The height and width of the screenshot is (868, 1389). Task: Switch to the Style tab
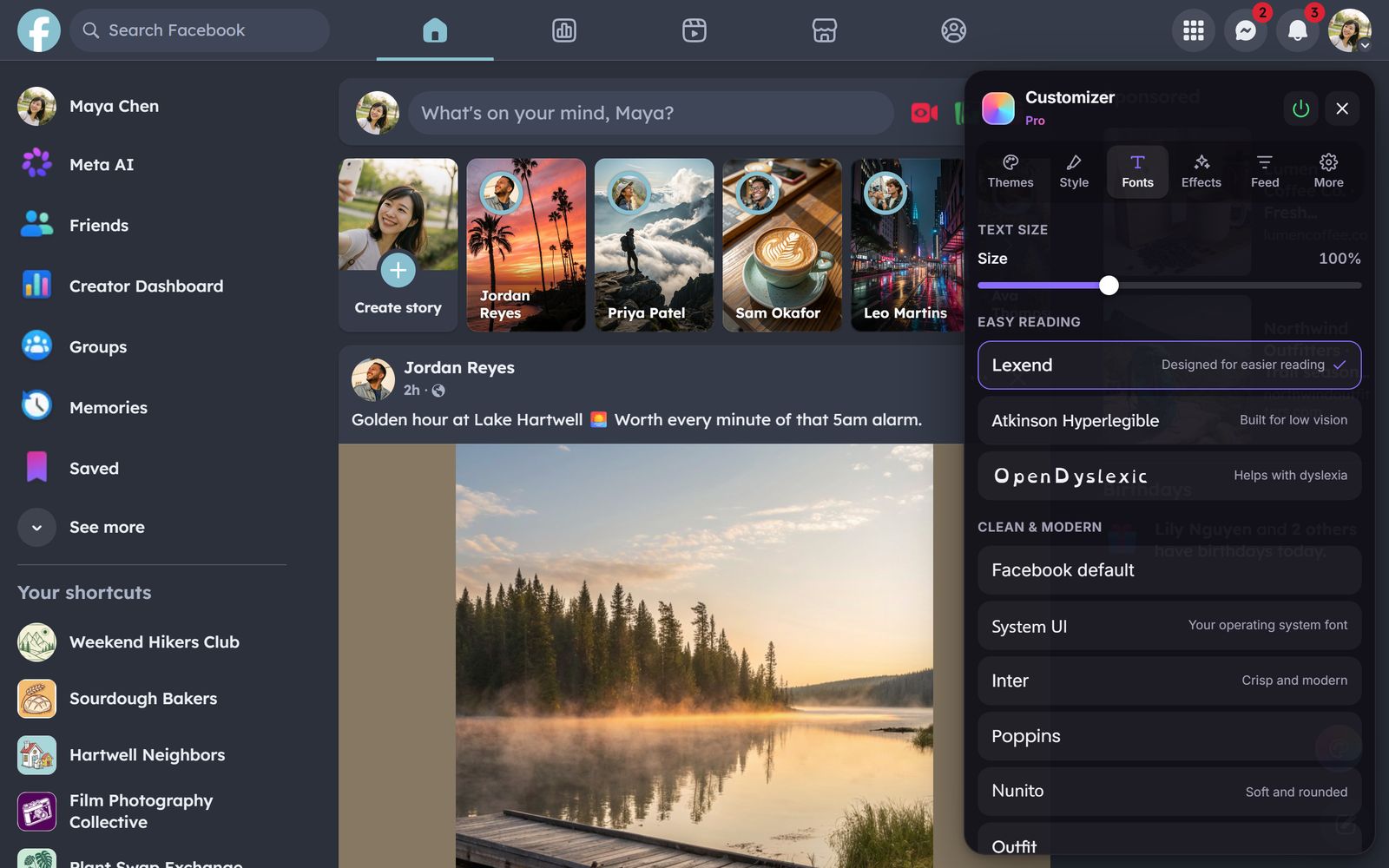click(x=1074, y=171)
